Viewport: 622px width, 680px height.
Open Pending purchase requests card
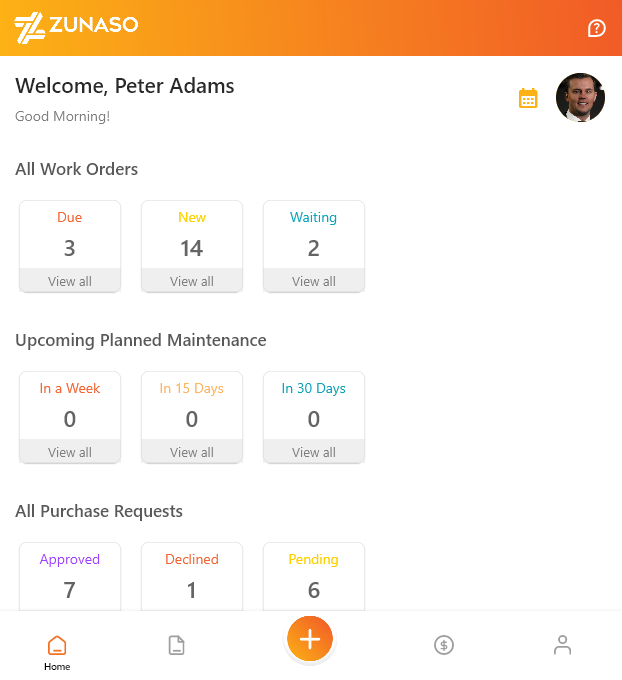pos(314,576)
